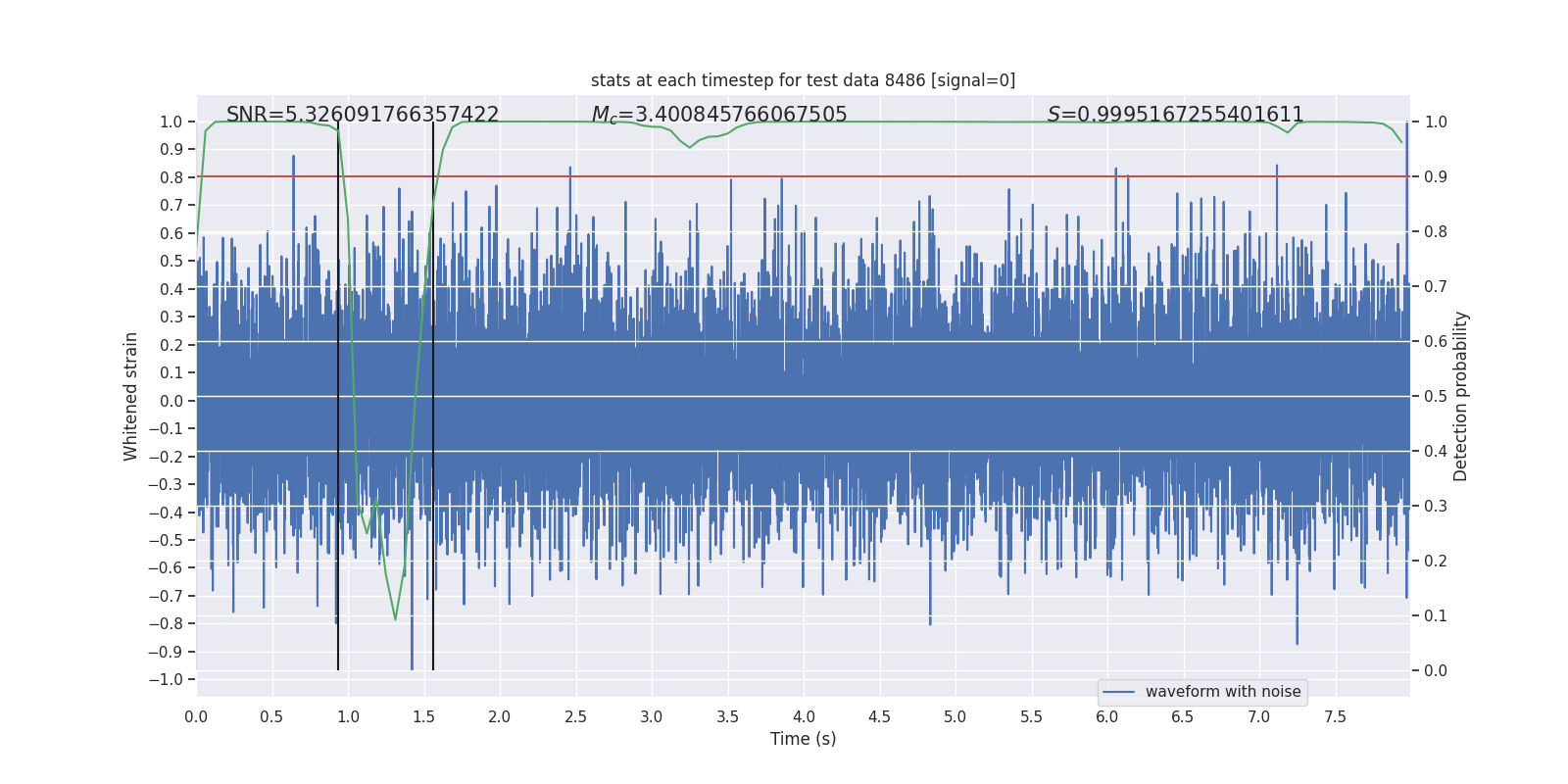This screenshot has height=784, width=1568.
Task: Click Detection probability tick label 0.6
Action: point(1436,341)
